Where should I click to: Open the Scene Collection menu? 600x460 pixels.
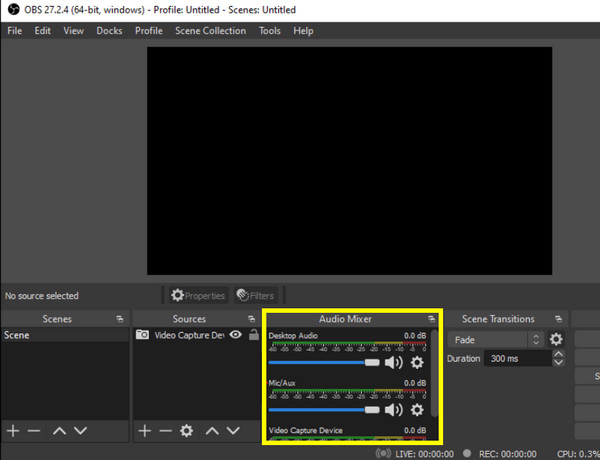tap(210, 31)
